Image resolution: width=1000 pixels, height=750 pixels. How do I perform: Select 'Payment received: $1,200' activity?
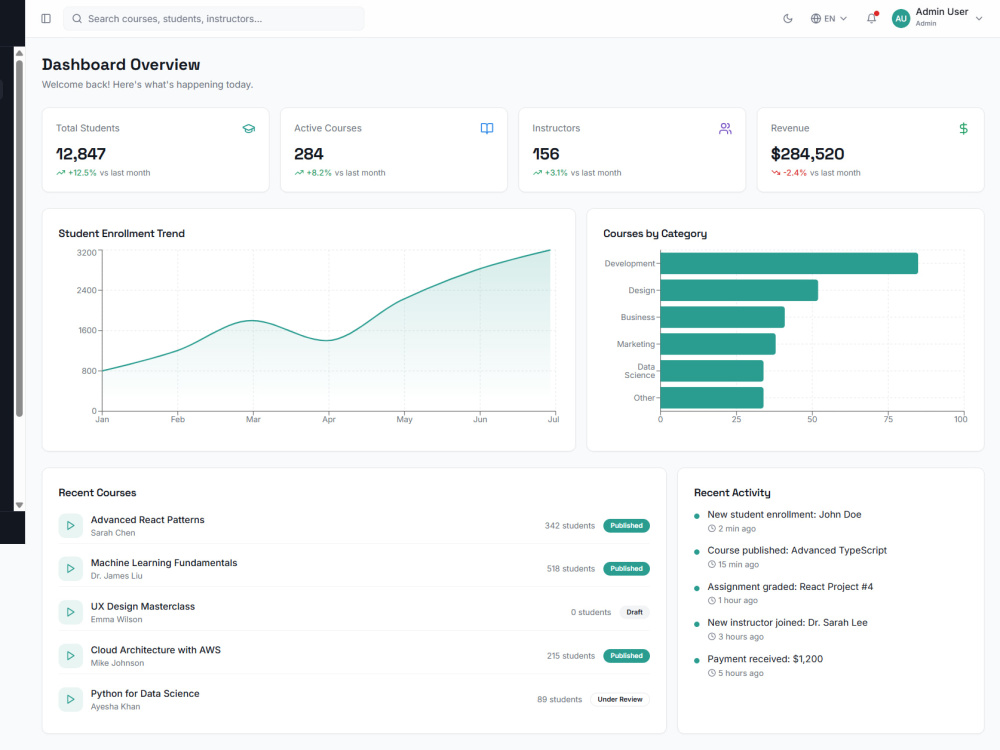pos(765,659)
